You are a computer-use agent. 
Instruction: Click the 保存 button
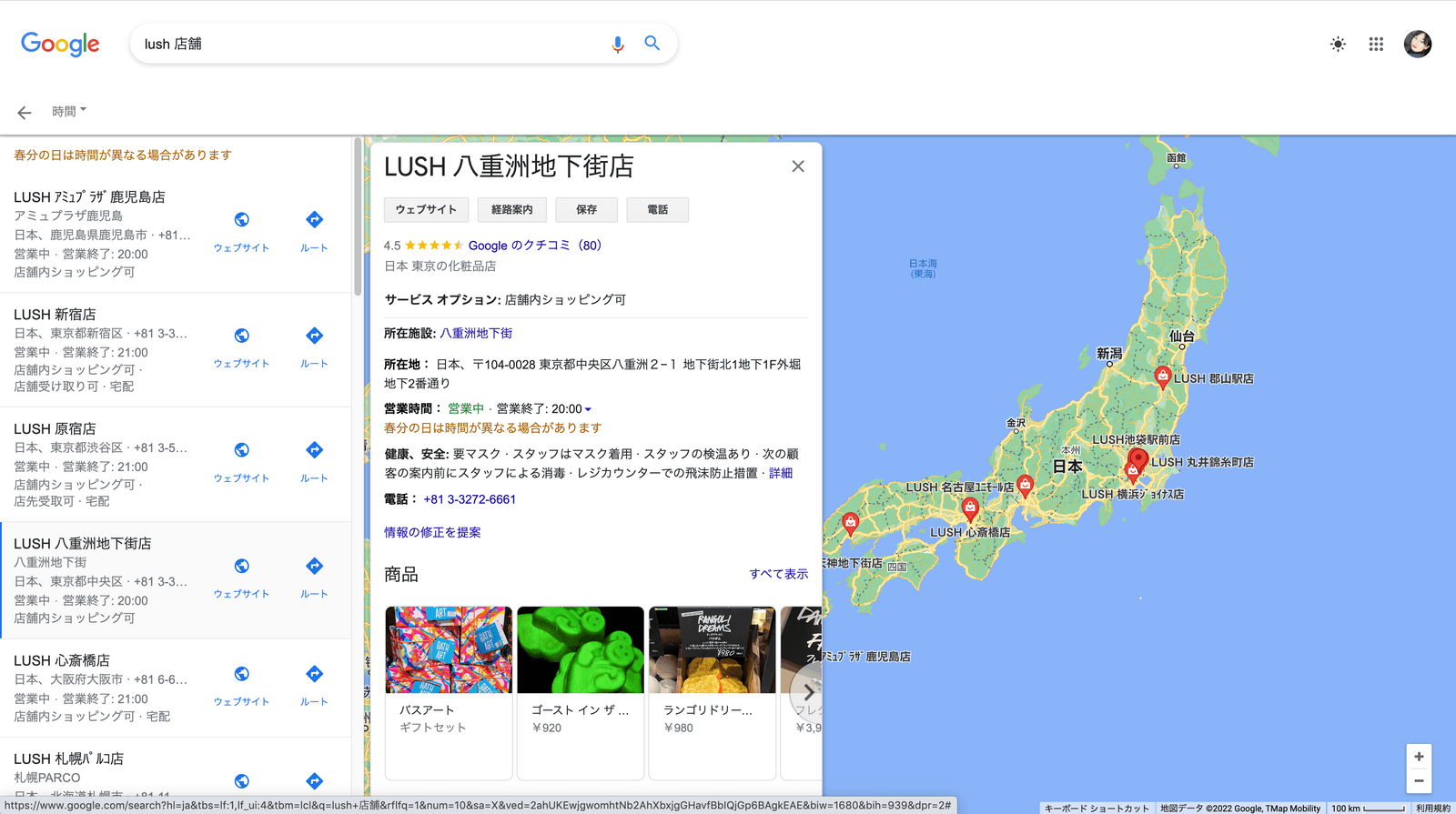586,210
